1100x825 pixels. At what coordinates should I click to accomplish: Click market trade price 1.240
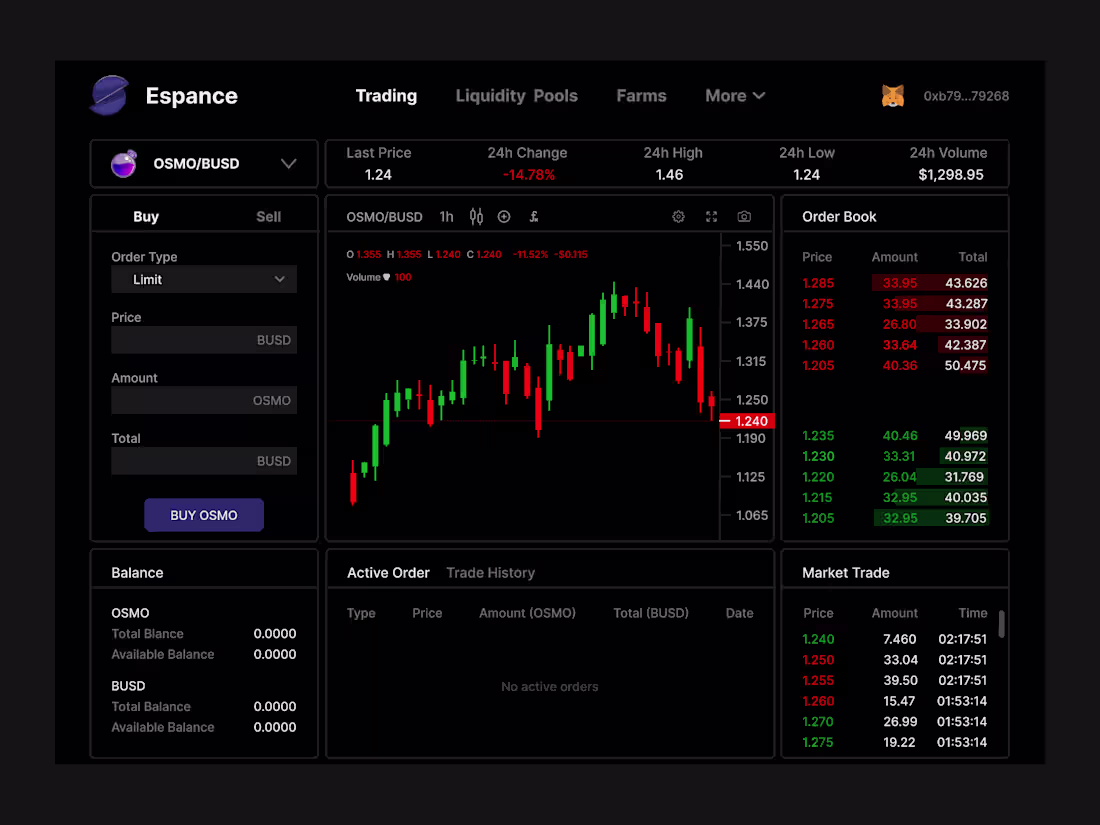click(818, 639)
